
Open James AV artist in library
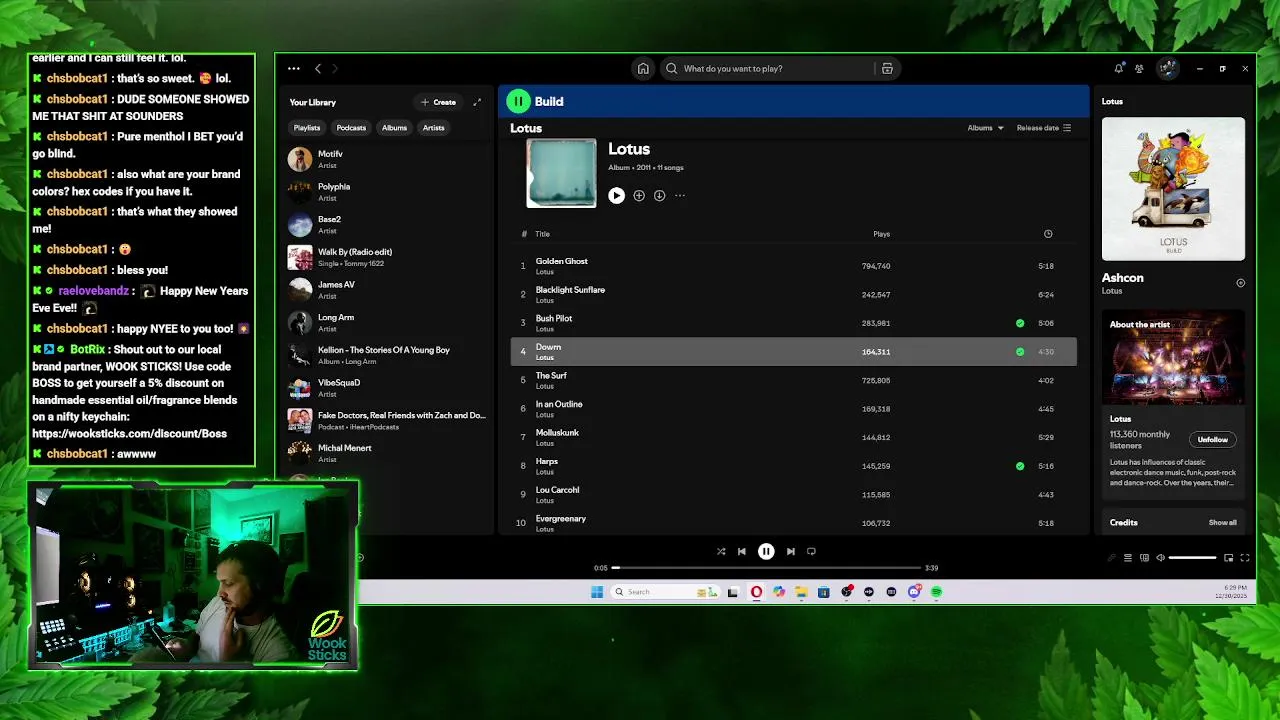tap(386, 290)
